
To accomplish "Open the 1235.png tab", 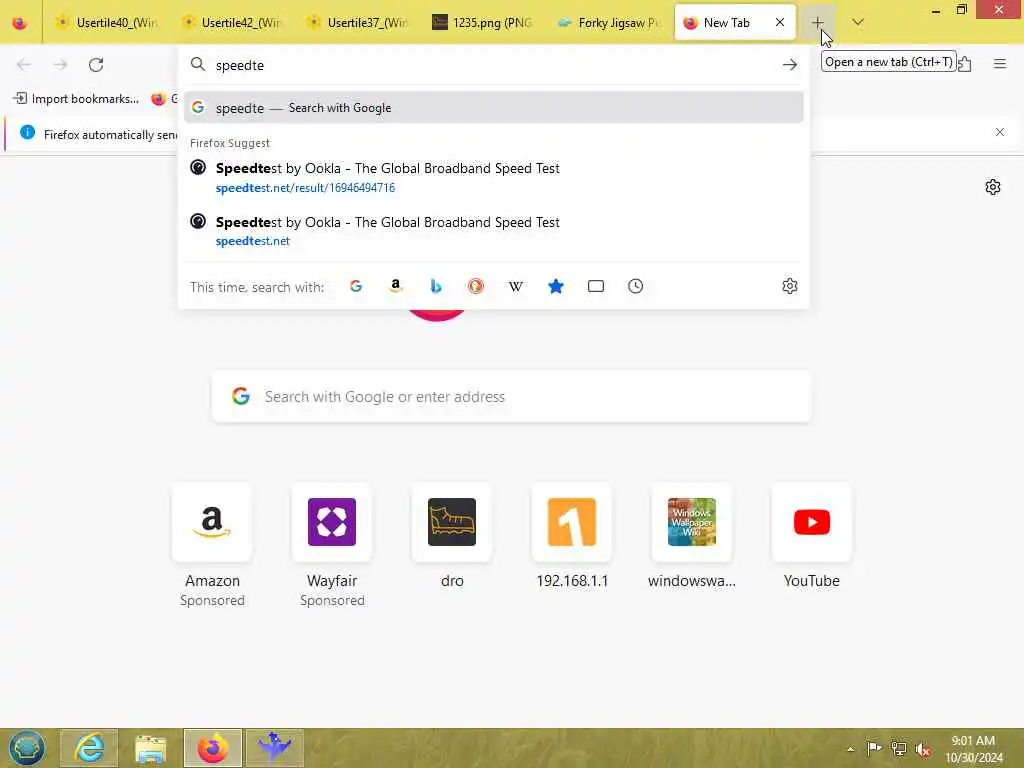I will tap(484, 23).
